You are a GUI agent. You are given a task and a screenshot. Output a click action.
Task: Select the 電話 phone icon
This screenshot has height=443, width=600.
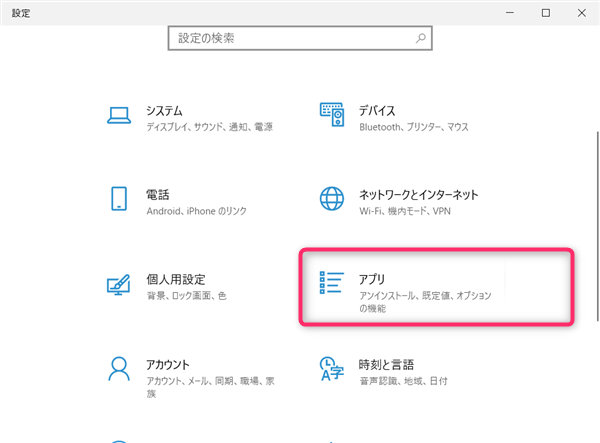(119, 199)
